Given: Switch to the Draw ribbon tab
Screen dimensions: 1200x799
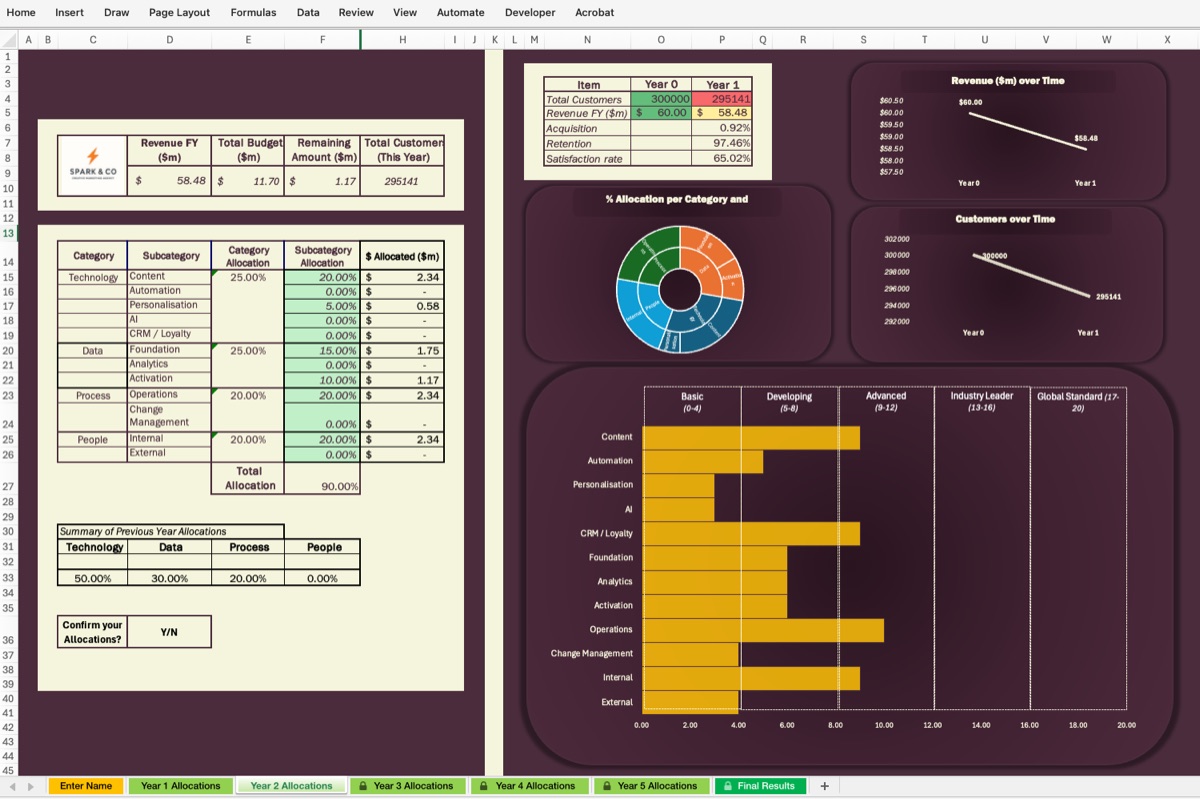Looking at the screenshot, I should 117,12.
